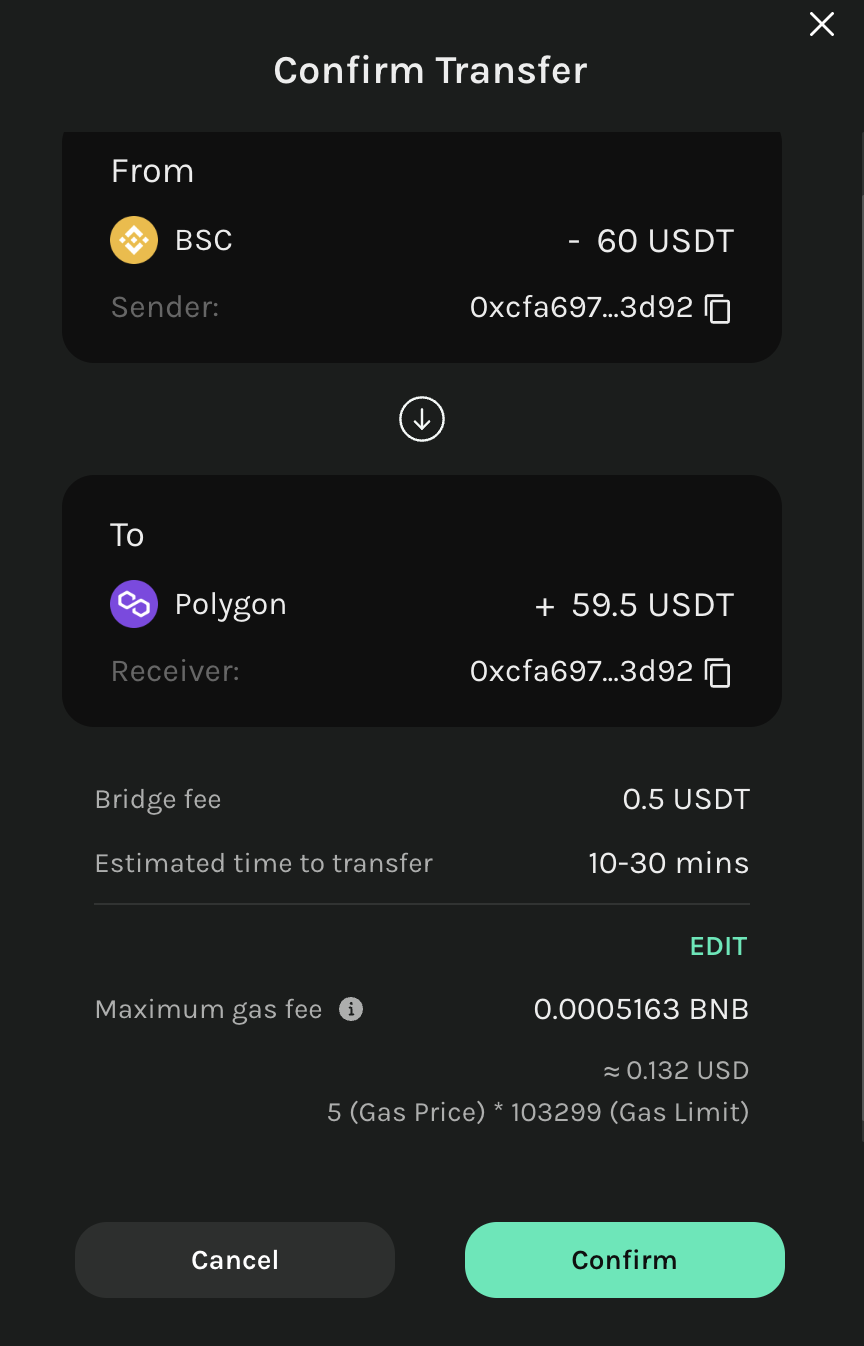Click the down arrow circle icon
Image resolution: width=864 pixels, height=1346 pixels.
click(422, 420)
